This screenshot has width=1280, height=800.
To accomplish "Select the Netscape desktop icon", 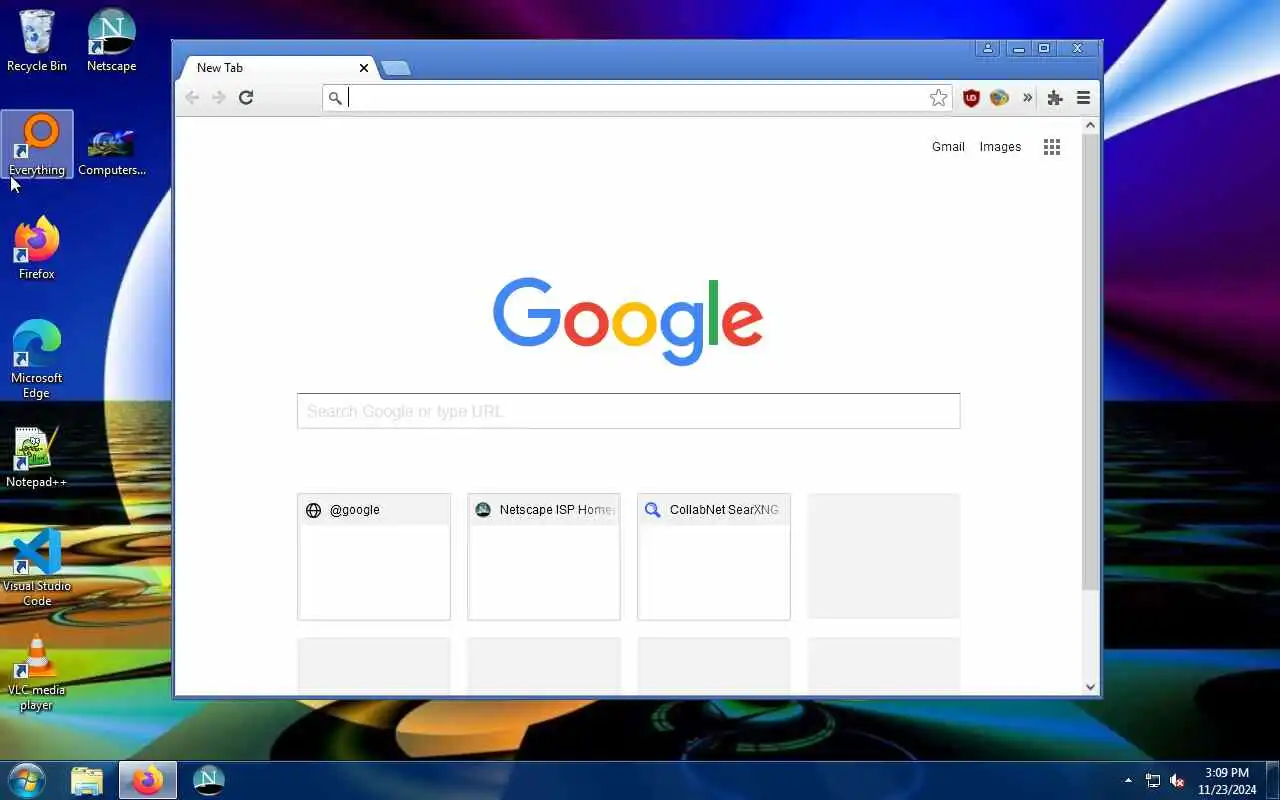I will pos(111,41).
